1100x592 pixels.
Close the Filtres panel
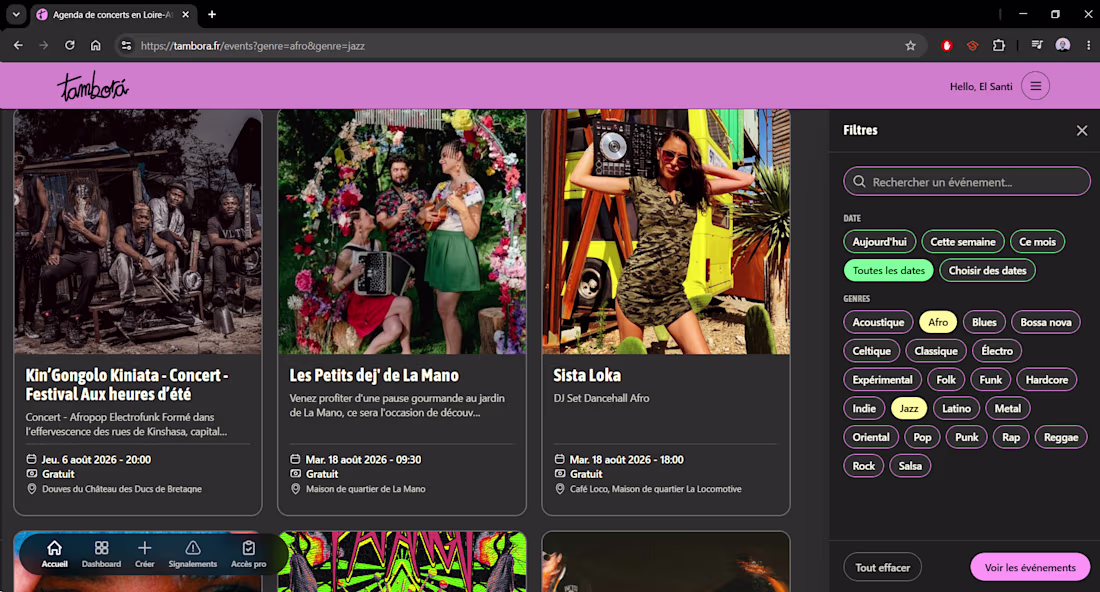click(1082, 130)
